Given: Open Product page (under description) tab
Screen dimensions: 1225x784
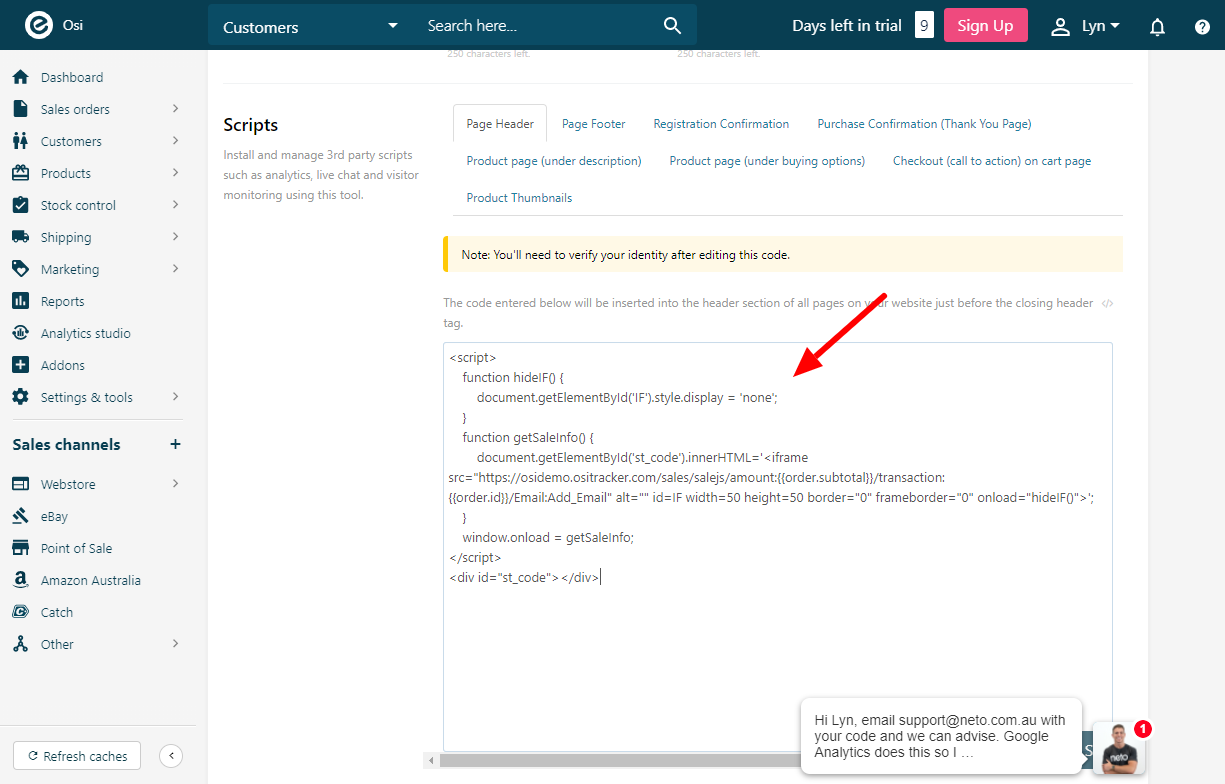Looking at the screenshot, I should click(554, 161).
